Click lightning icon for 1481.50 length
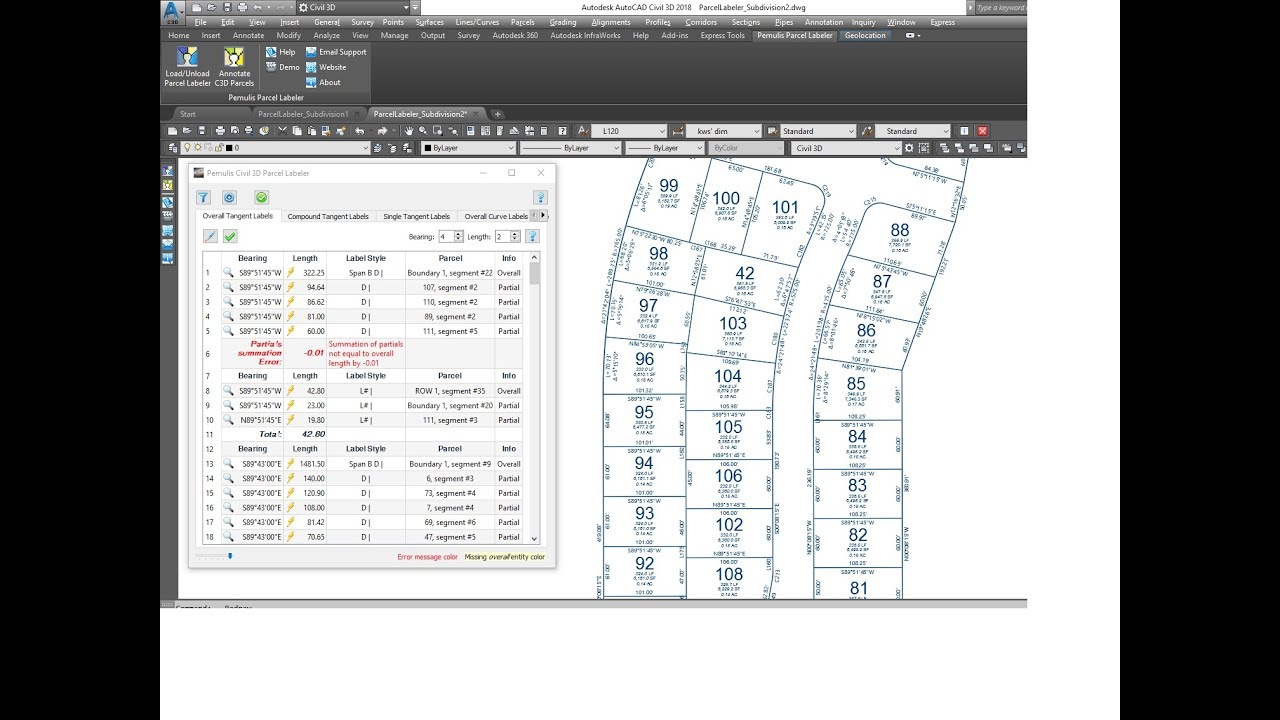 click(291, 464)
